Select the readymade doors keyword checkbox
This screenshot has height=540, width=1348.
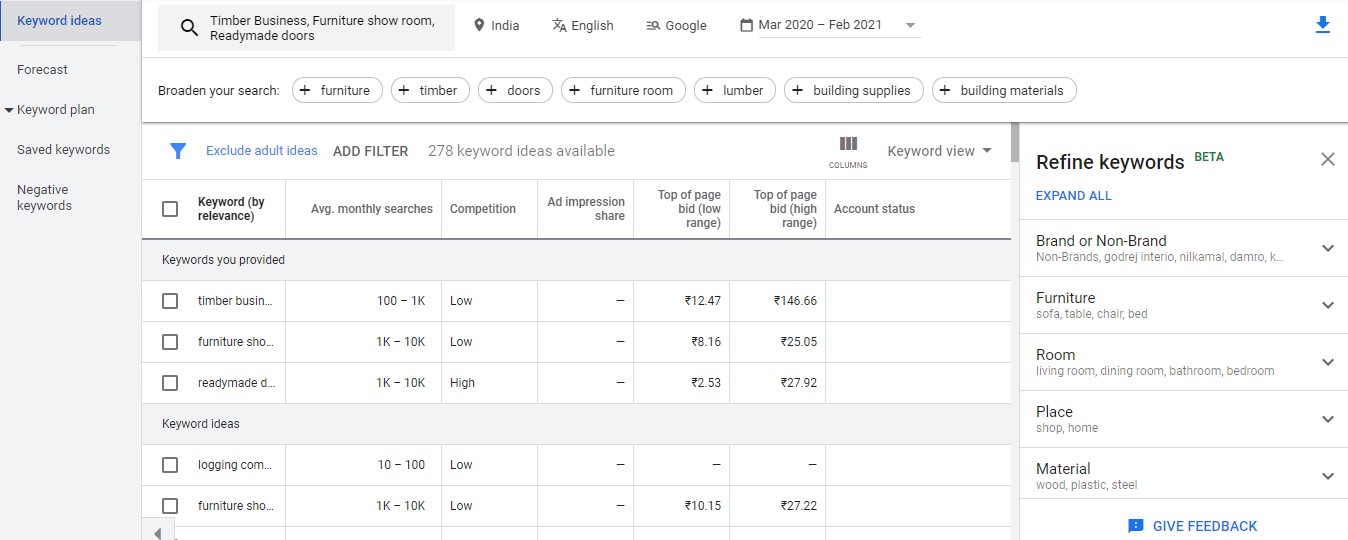click(x=170, y=382)
